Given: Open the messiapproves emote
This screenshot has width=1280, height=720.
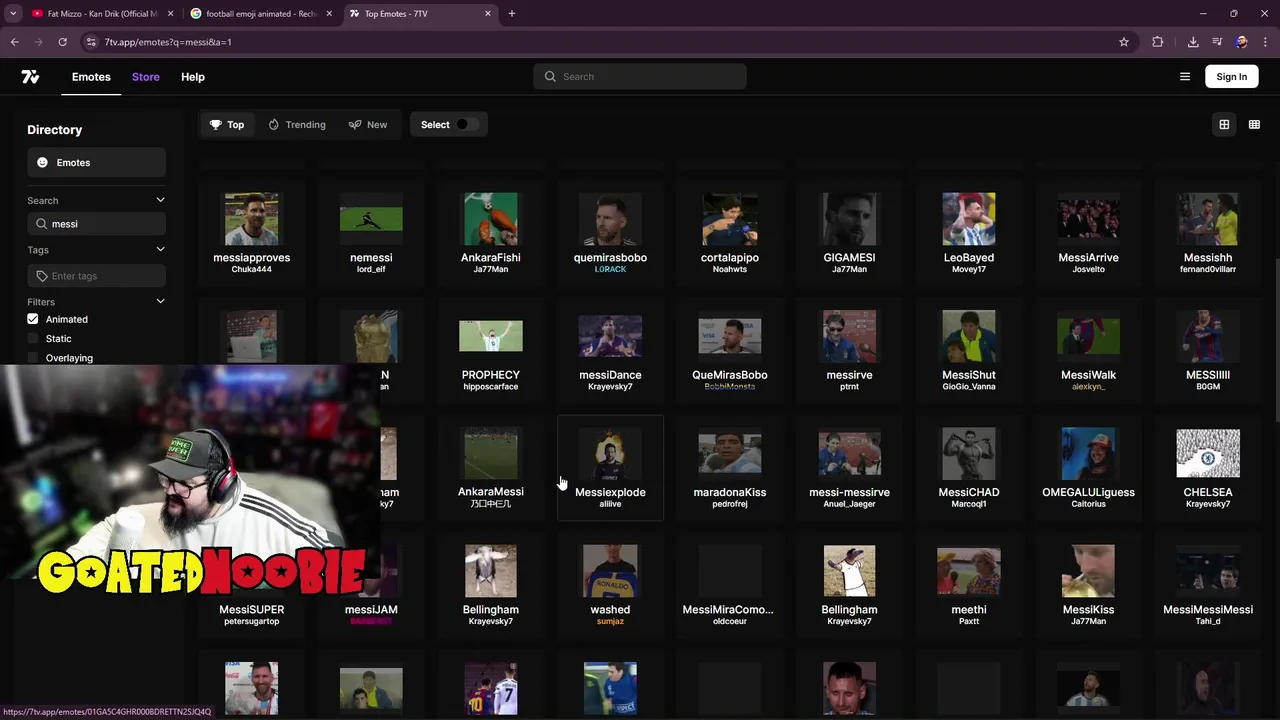Looking at the screenshot, I should tap(251, 233).
